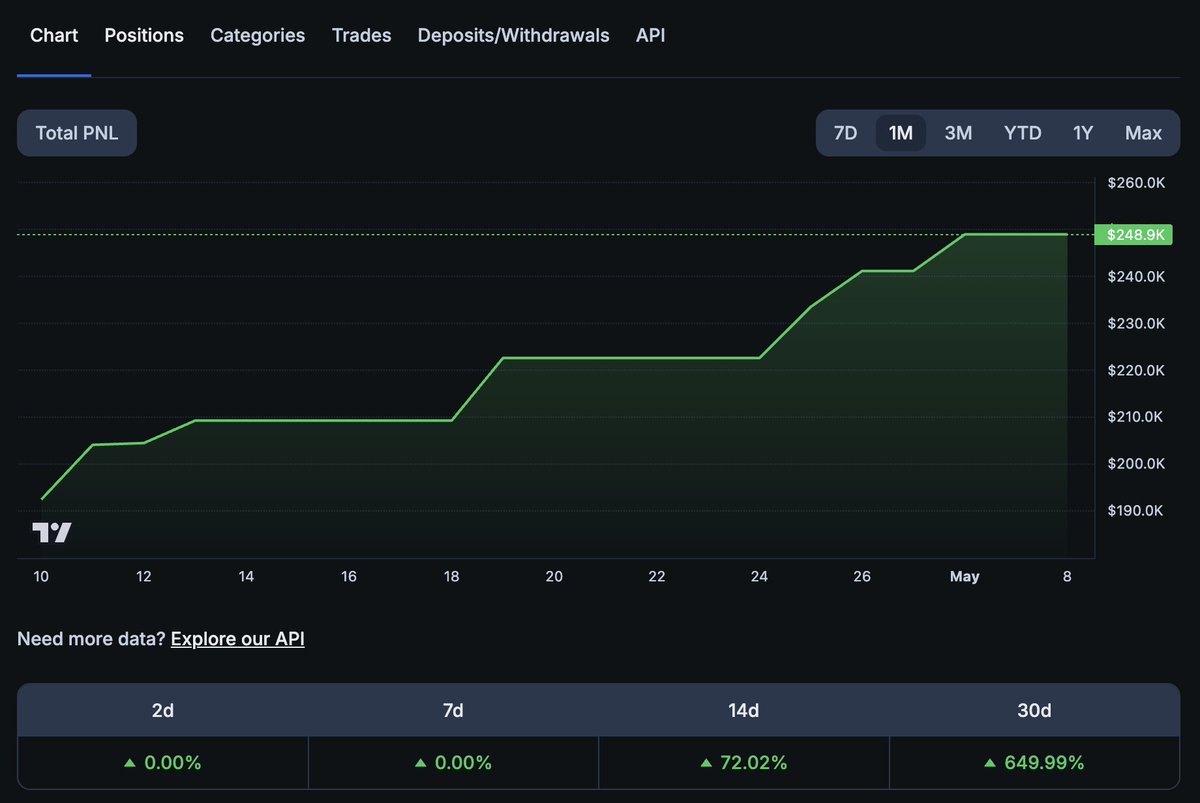
Task: Click the TradingView logo on chart
Action: pyautogui.click(x=52, y=532)
